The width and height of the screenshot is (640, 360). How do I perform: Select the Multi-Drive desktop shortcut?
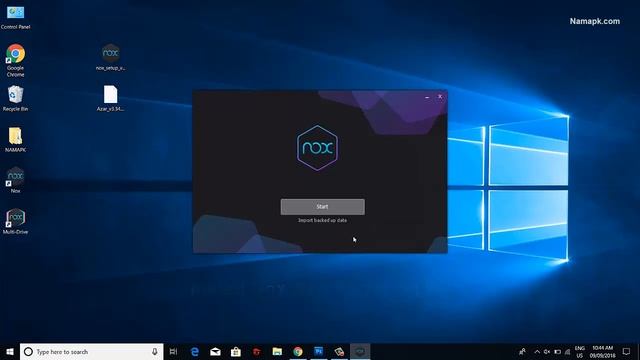click(x=16, y=221)
